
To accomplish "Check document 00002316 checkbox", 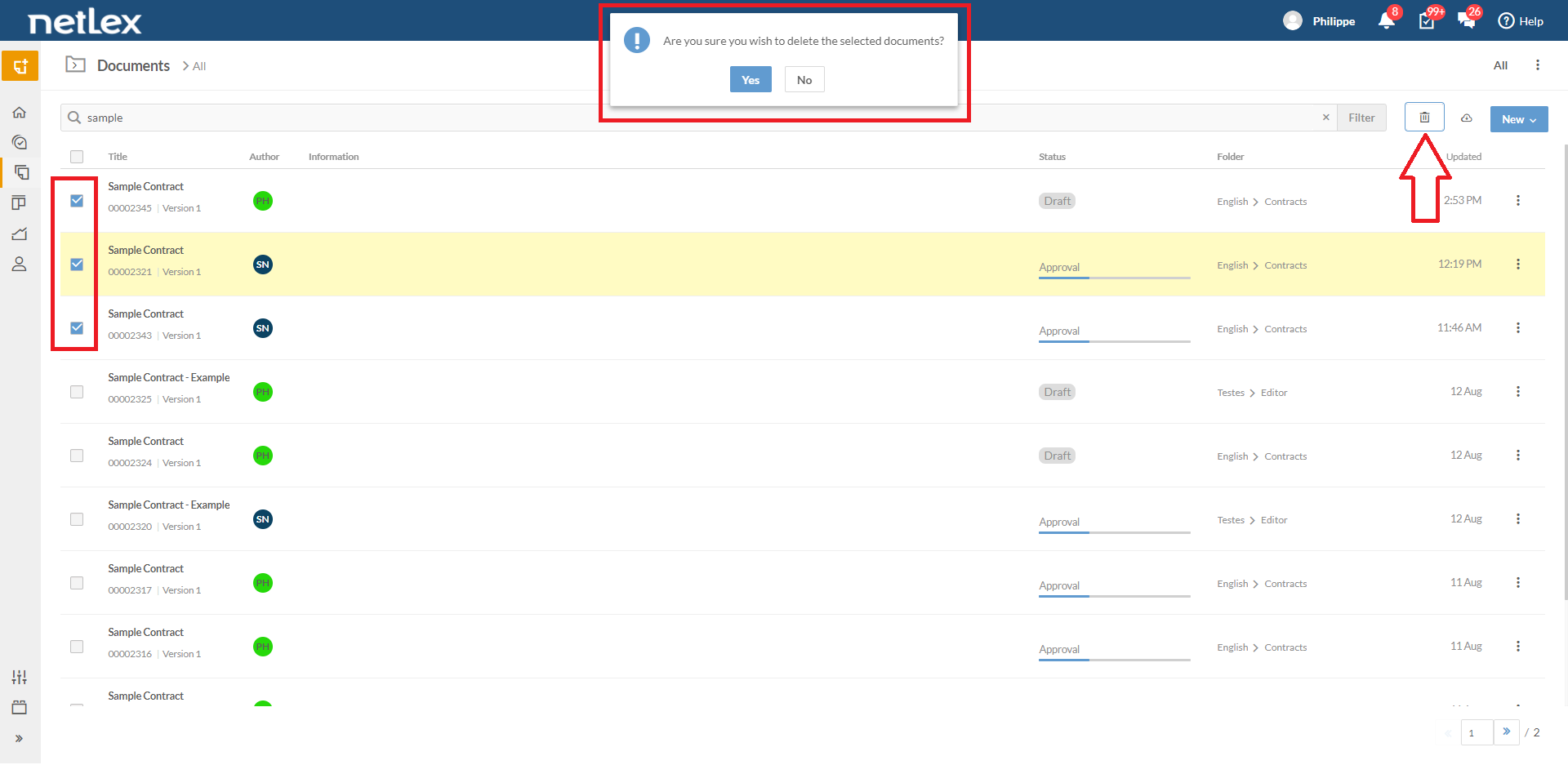I will (x=77, y=647).
